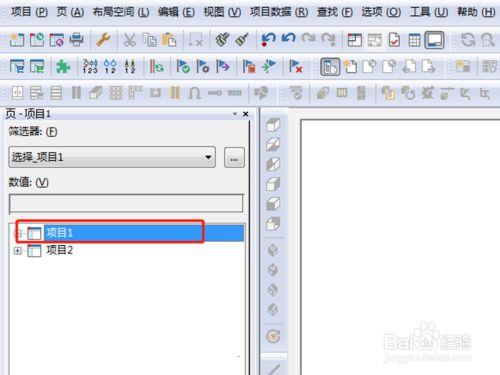Click the Open project icon with green circle
Viewport: 500px width, 375px height.
(x=37, y=40)
